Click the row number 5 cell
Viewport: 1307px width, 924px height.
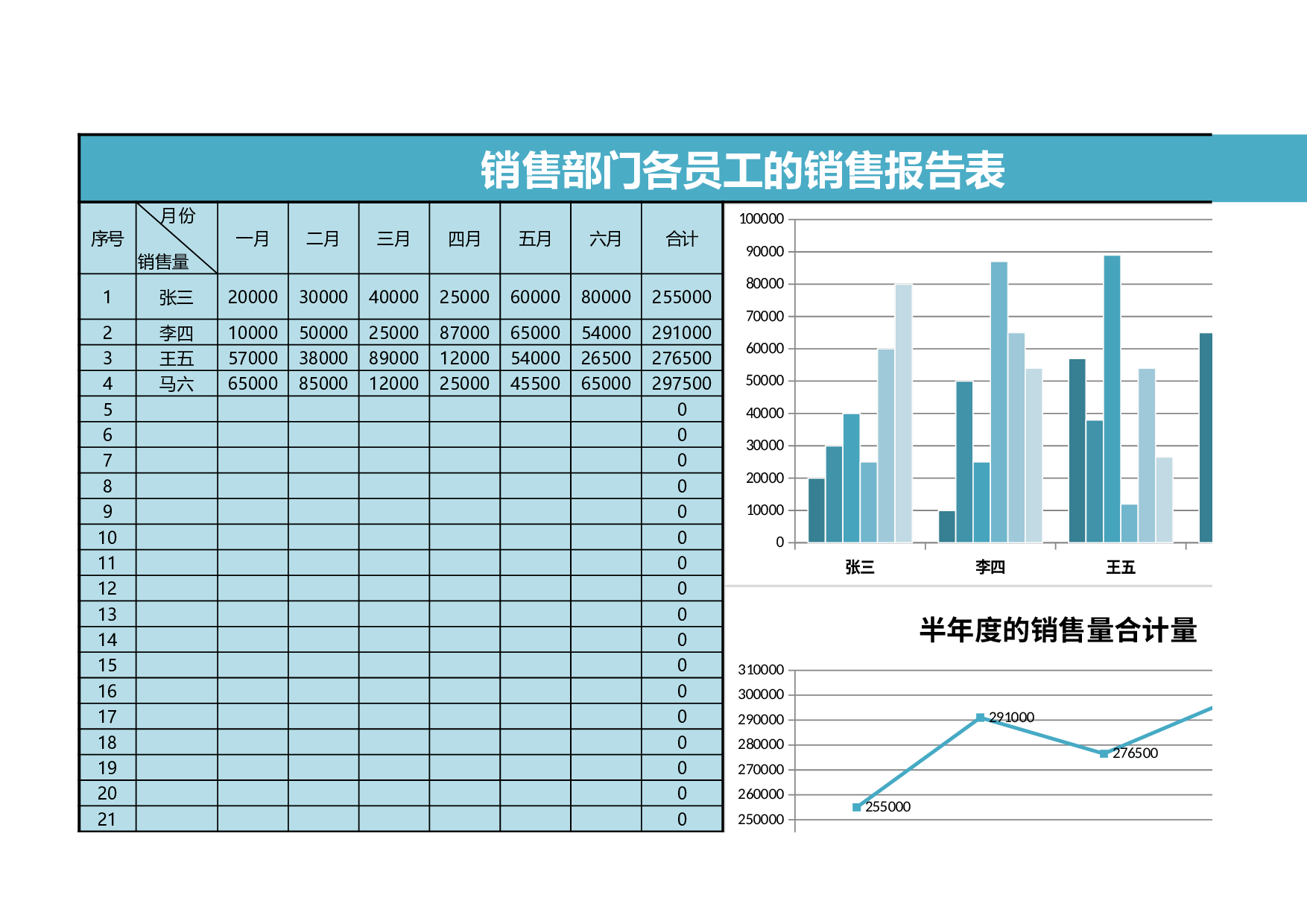(x=108, y=409)
